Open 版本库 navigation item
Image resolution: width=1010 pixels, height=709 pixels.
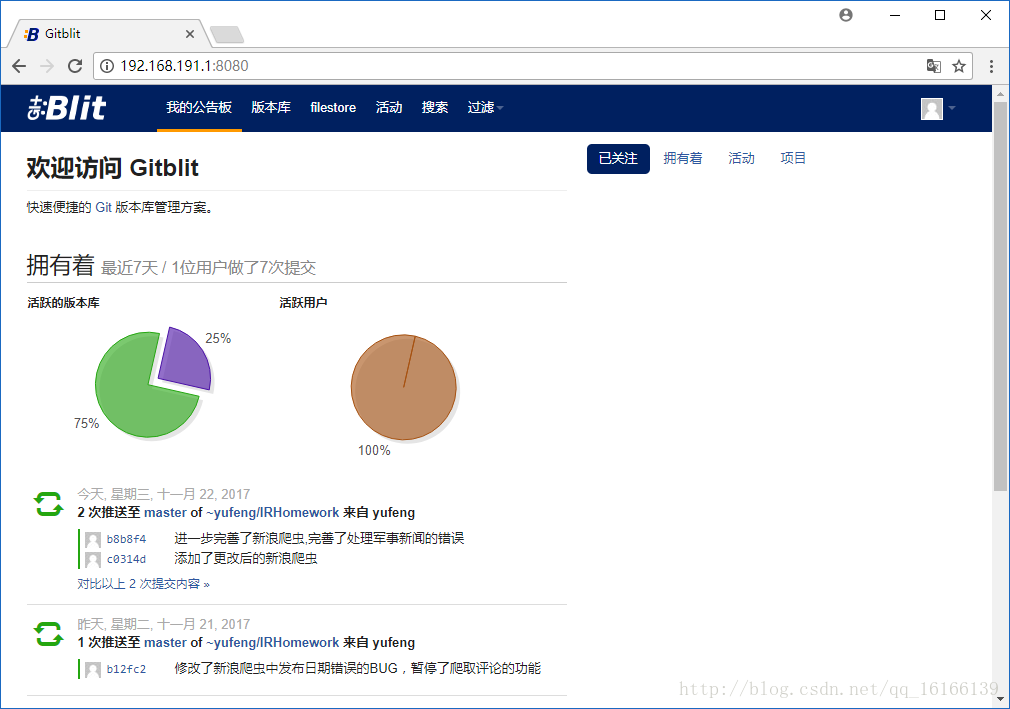click(271, 108)
